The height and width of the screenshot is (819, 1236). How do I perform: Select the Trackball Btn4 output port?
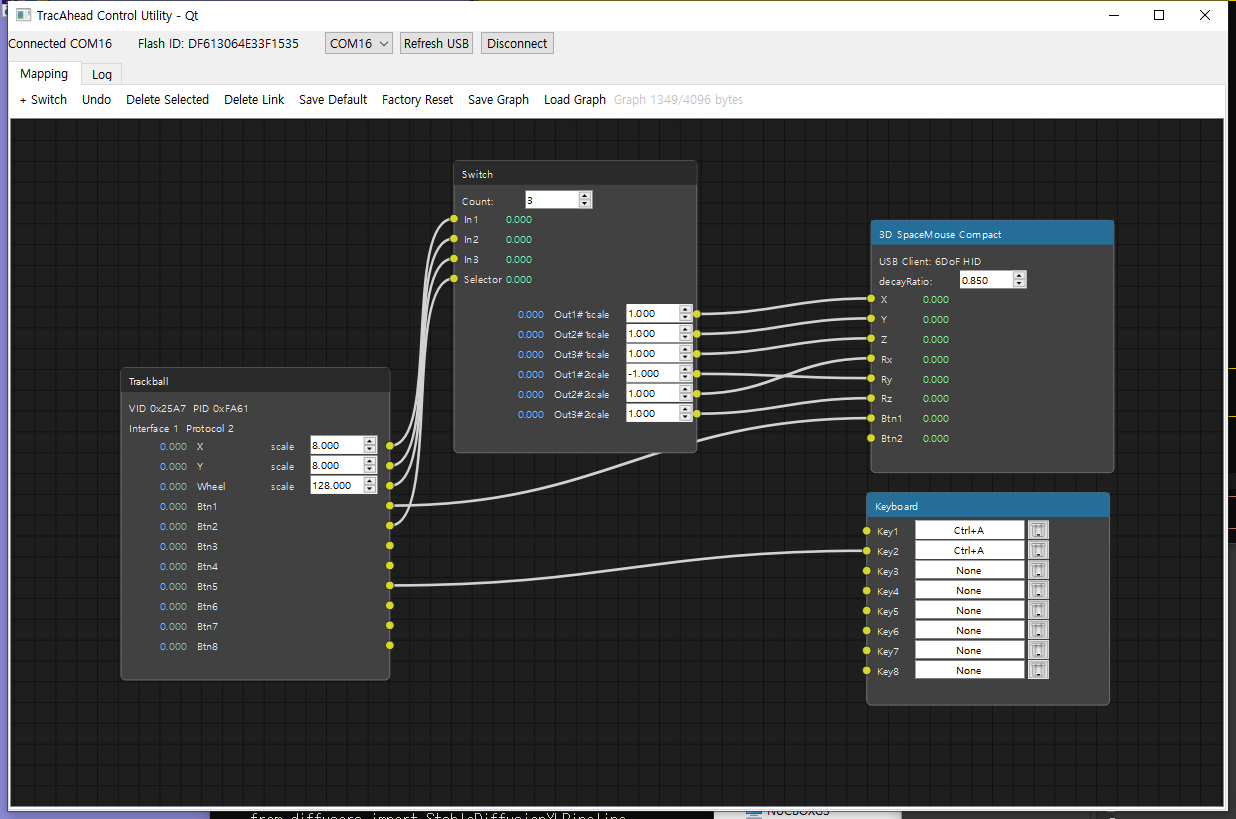coord(390,566)
